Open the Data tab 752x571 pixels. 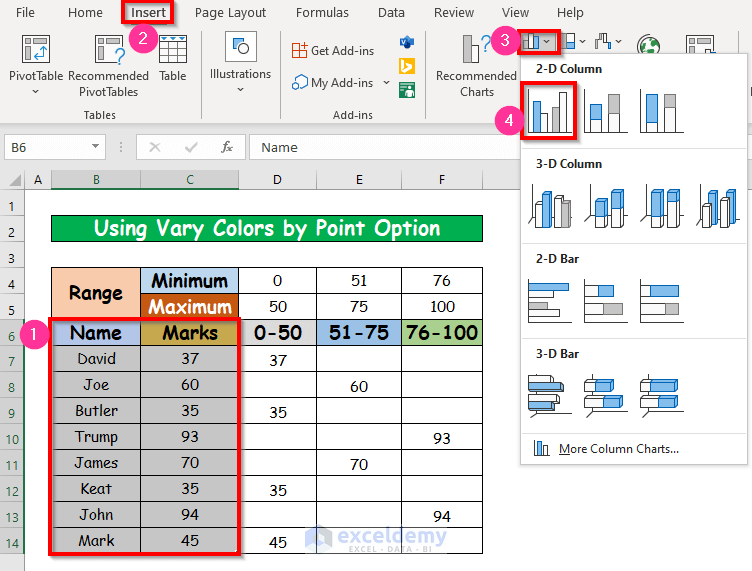(391, 12)
